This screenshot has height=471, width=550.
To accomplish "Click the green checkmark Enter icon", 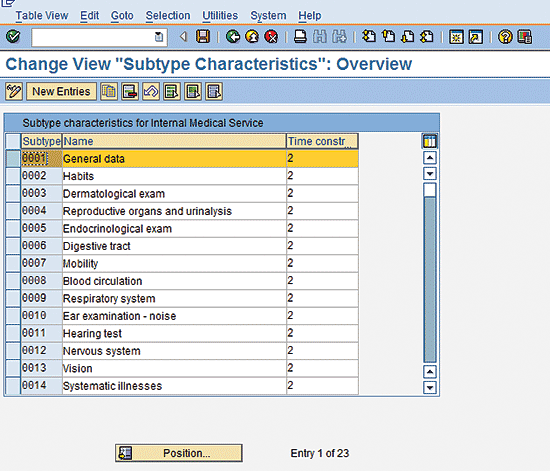I will point(13,36).
